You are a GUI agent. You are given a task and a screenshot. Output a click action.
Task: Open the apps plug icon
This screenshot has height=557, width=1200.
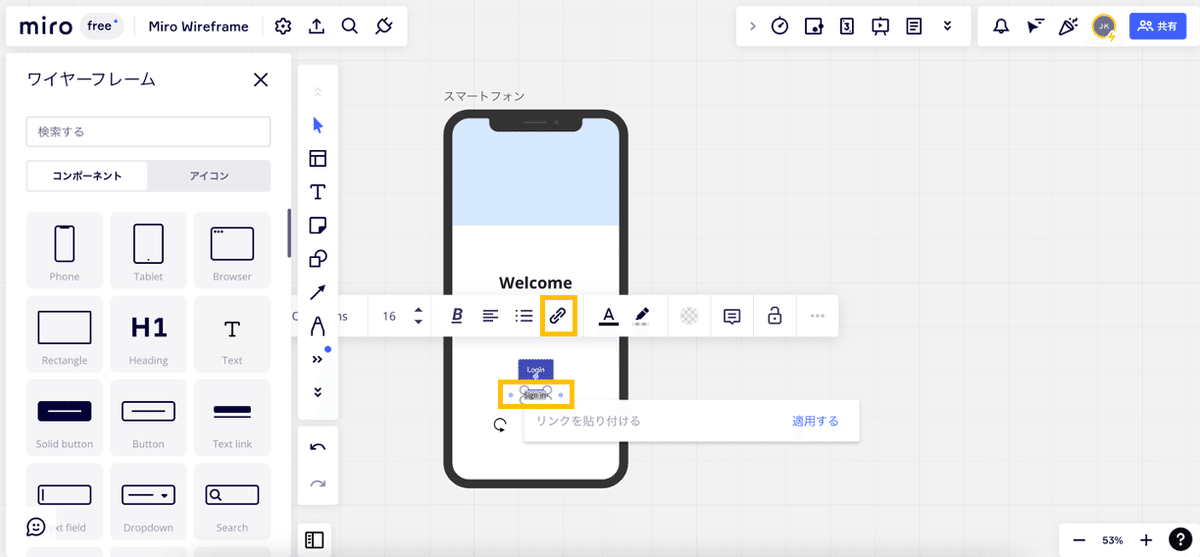pyautogui.click(x=383, y=27)
